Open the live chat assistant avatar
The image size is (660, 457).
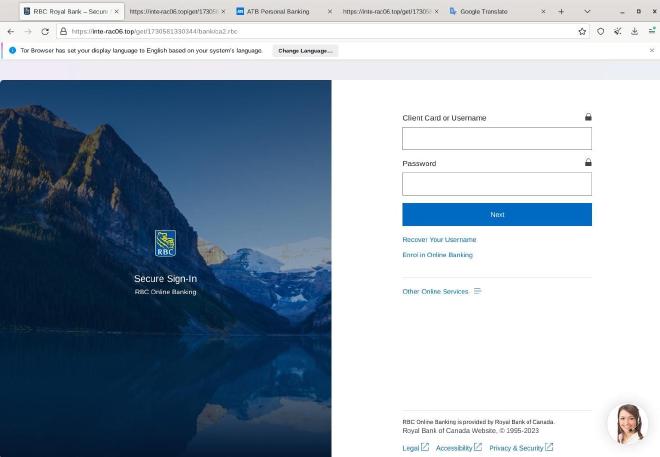pyautogui.click(x=627, y=424)
